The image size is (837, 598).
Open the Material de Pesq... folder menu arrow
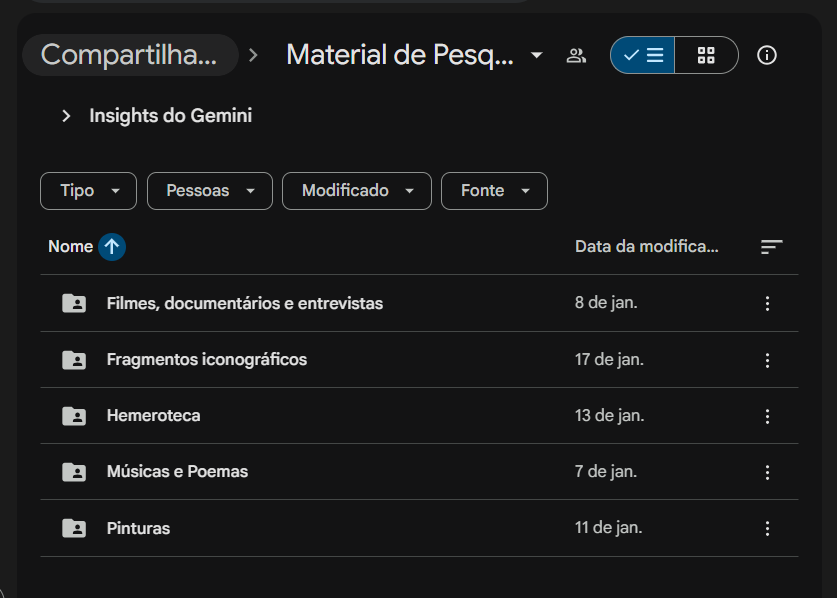point(536,55)
